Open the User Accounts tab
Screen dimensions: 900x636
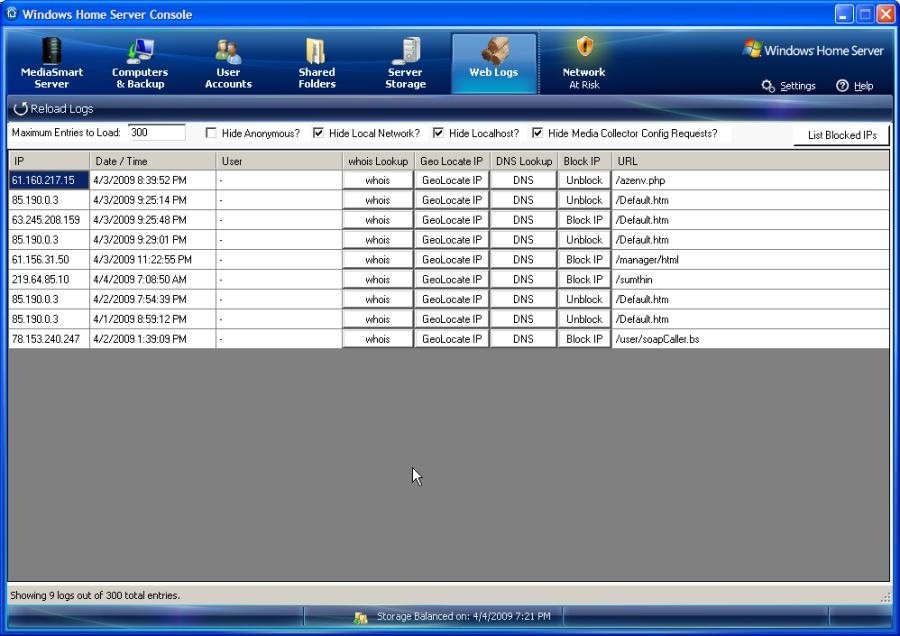pos(228,63)
